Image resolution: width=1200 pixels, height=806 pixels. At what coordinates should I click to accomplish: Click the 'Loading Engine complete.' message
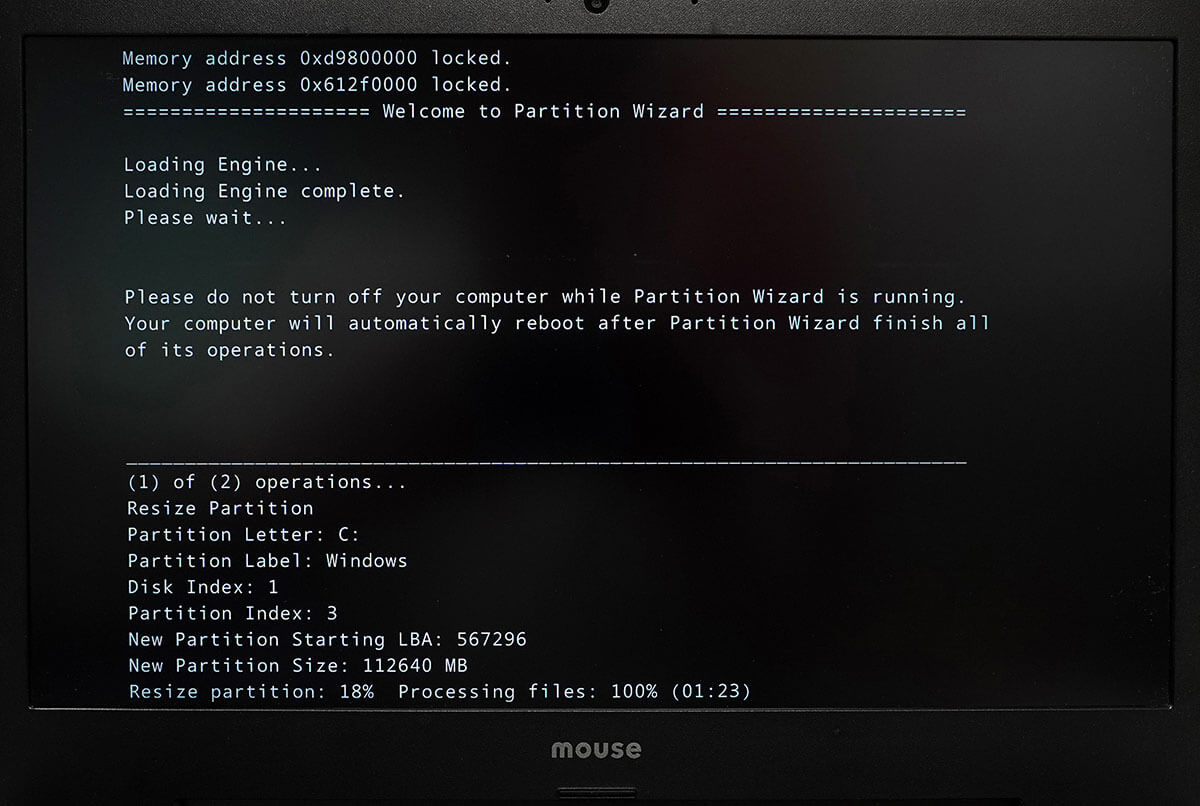264,191
